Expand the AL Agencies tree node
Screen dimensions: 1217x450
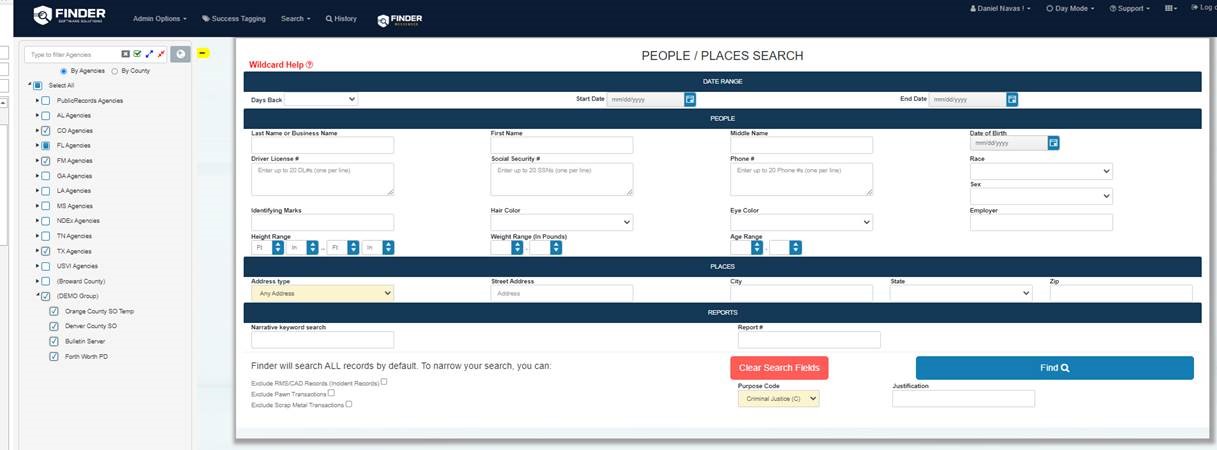pos(37,116)
